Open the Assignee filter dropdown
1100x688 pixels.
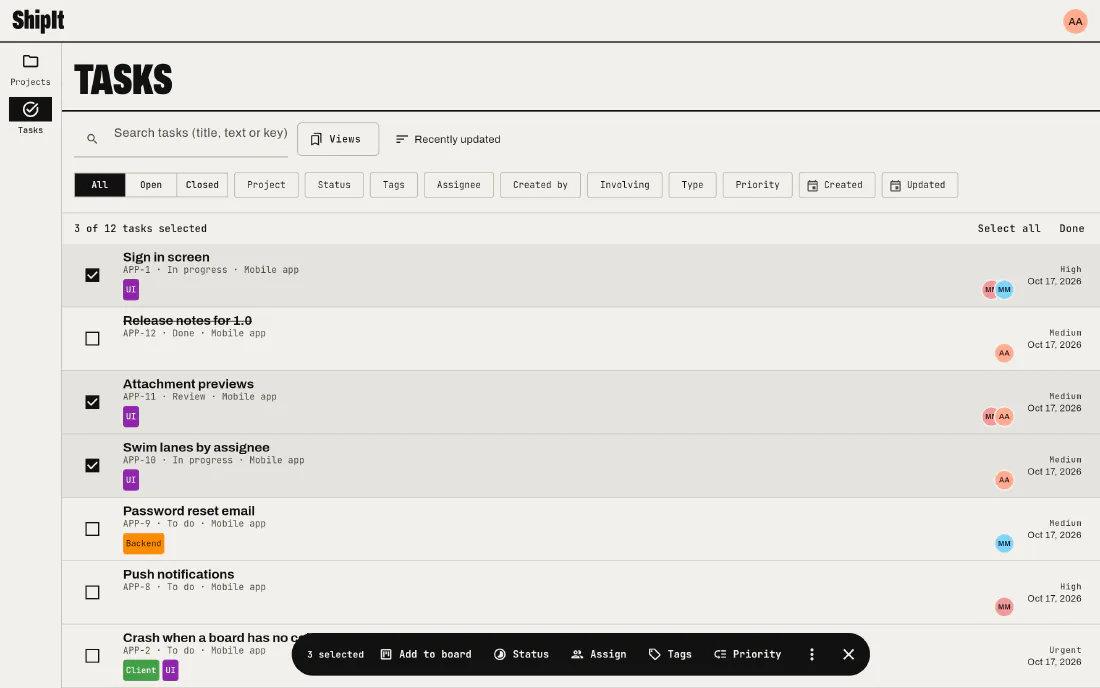[459, 185]
